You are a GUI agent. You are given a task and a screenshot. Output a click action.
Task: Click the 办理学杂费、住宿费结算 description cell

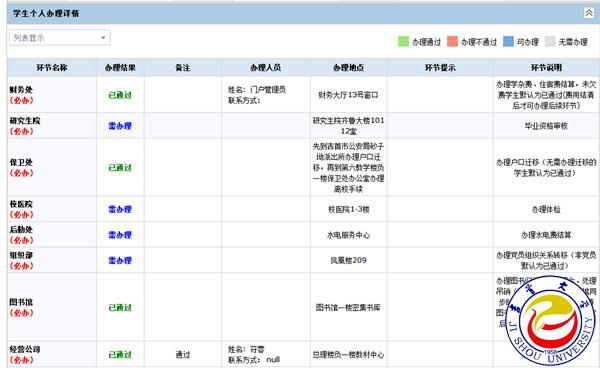[x=546, y=95]
